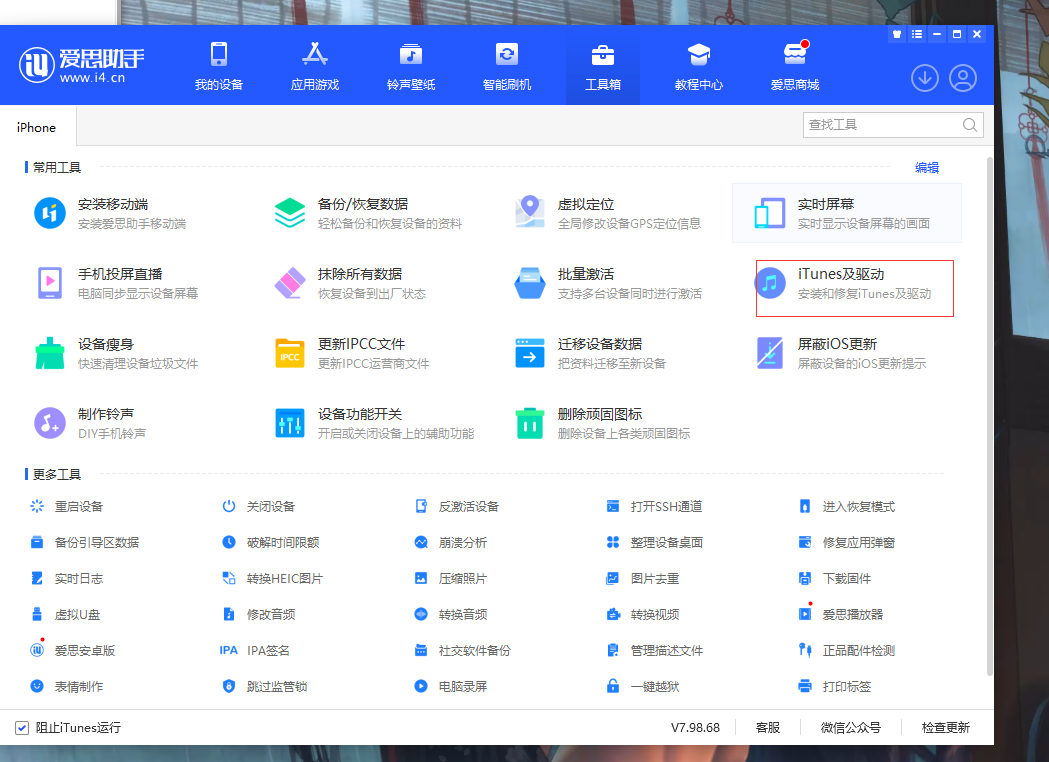The width and height of the screenshot is (1049, 762).
Task: Toggle 阻止iTunes运行 checkbox
Action: [22, 728]
